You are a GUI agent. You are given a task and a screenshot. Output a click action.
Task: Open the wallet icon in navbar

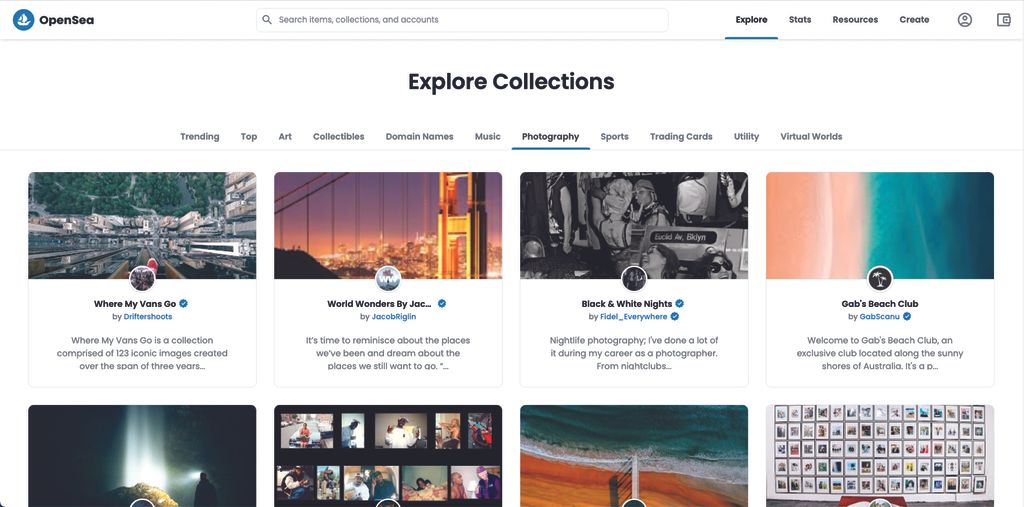1004,20
